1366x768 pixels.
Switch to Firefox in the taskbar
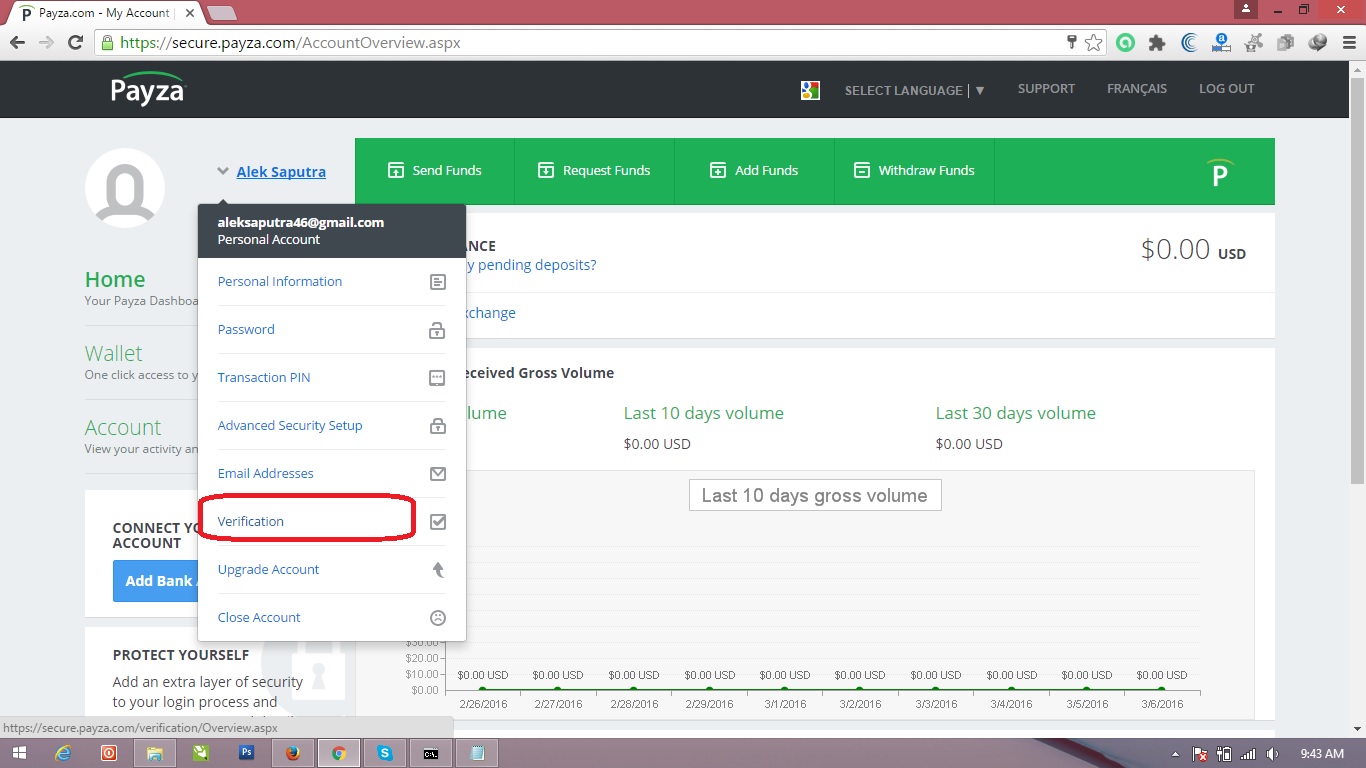(293, 753)
